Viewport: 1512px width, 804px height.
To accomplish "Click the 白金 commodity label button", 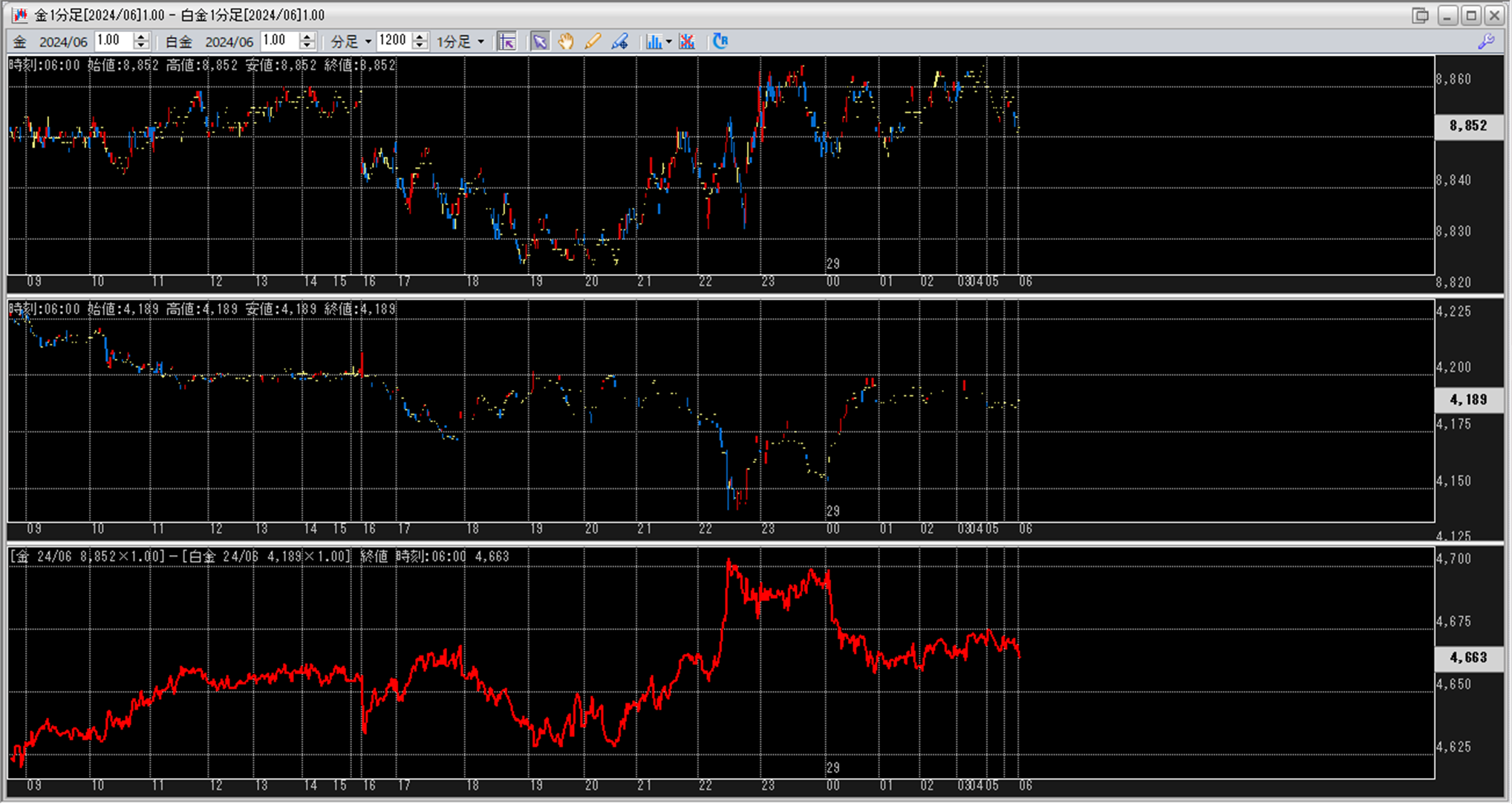I will (178, 42).
